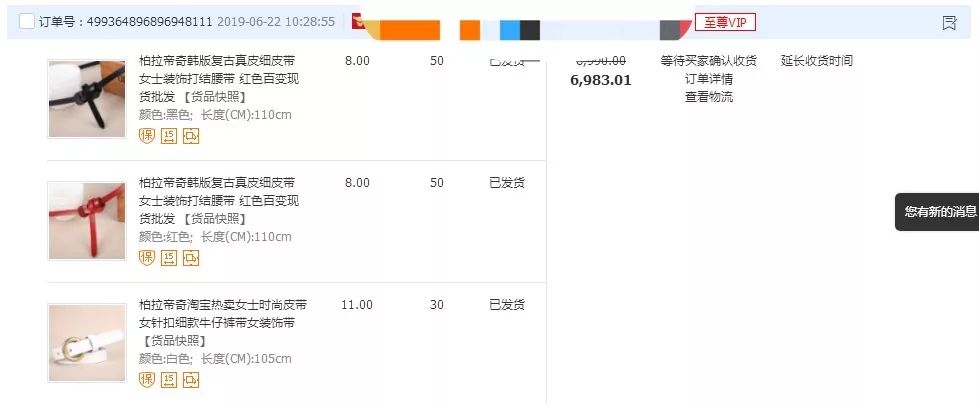Open 查看物流 logistics tracking

[709, 97]
